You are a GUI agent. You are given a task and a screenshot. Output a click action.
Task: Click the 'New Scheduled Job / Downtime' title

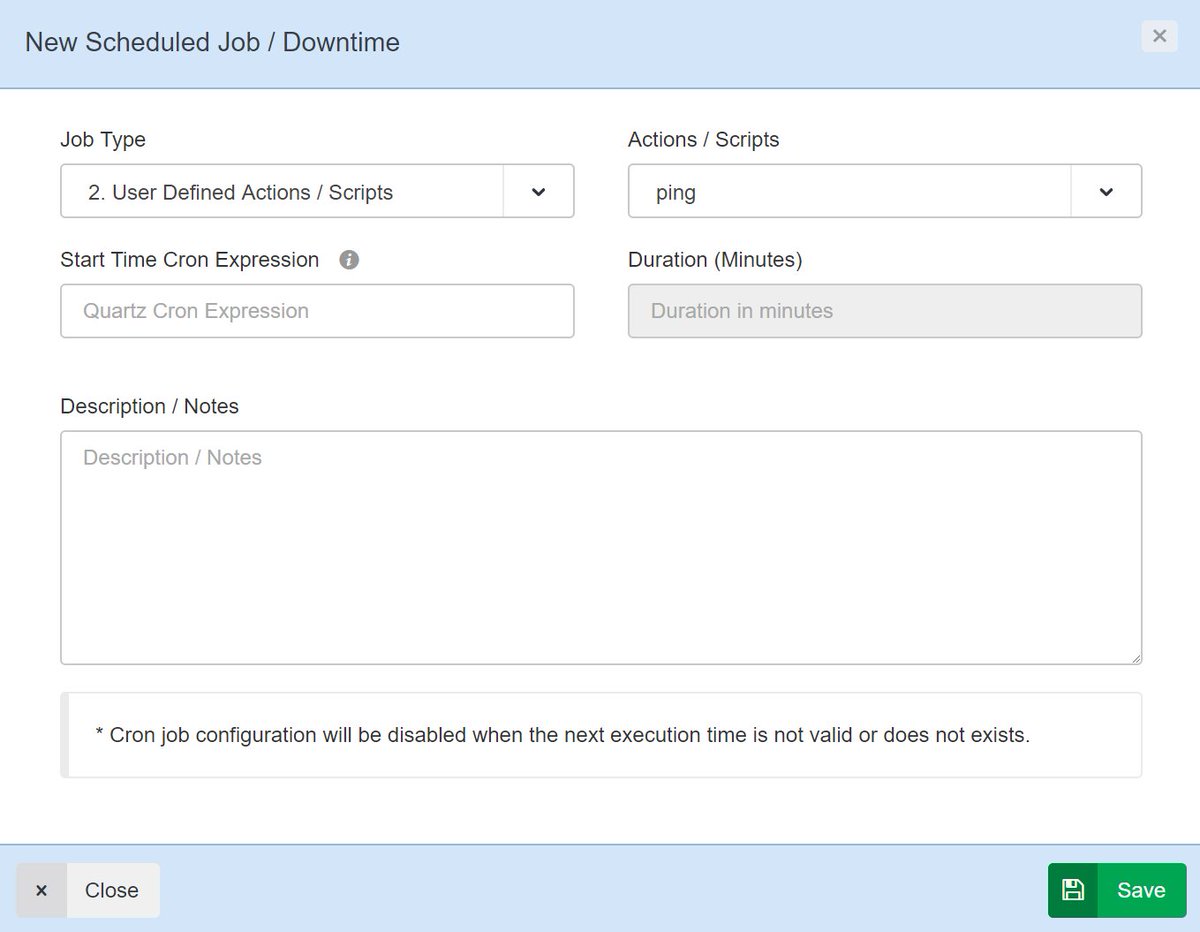pyautogui.click(x=212, y=42)
